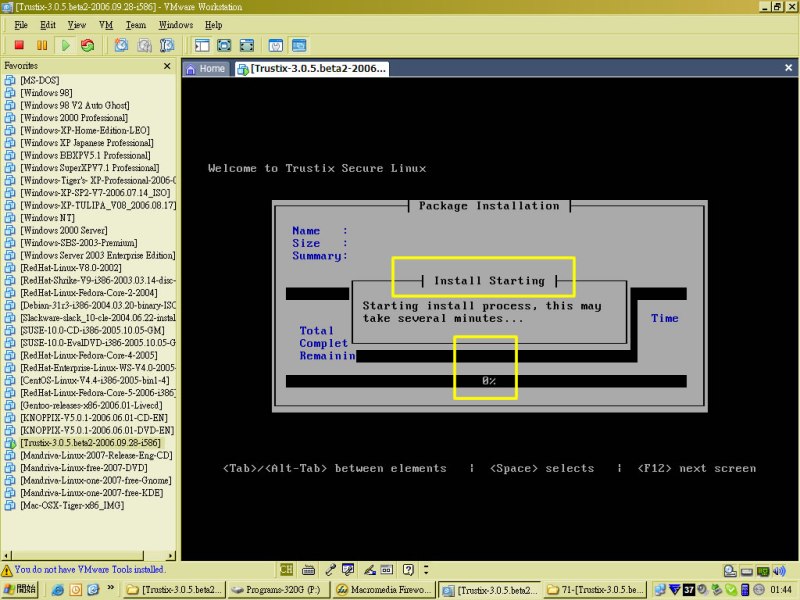Toggle the Favorites sidebar view icon
The image size is (800, 600).
[x=202, y=45]
